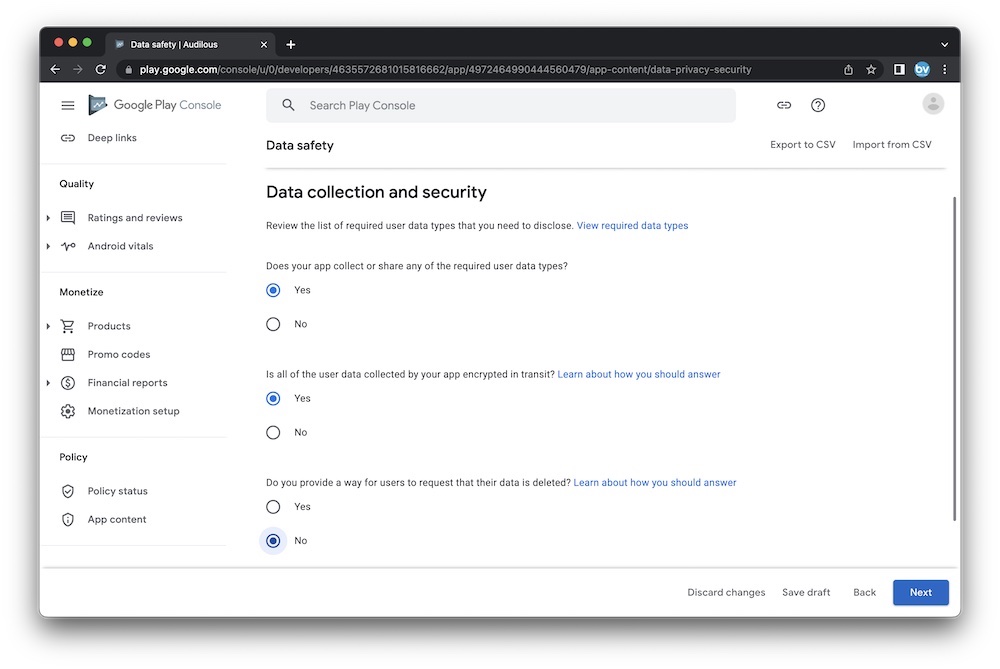This screenshot has width=1000, height=669.
Task: Click the Promo codes store icon
Action: point(68,355)
